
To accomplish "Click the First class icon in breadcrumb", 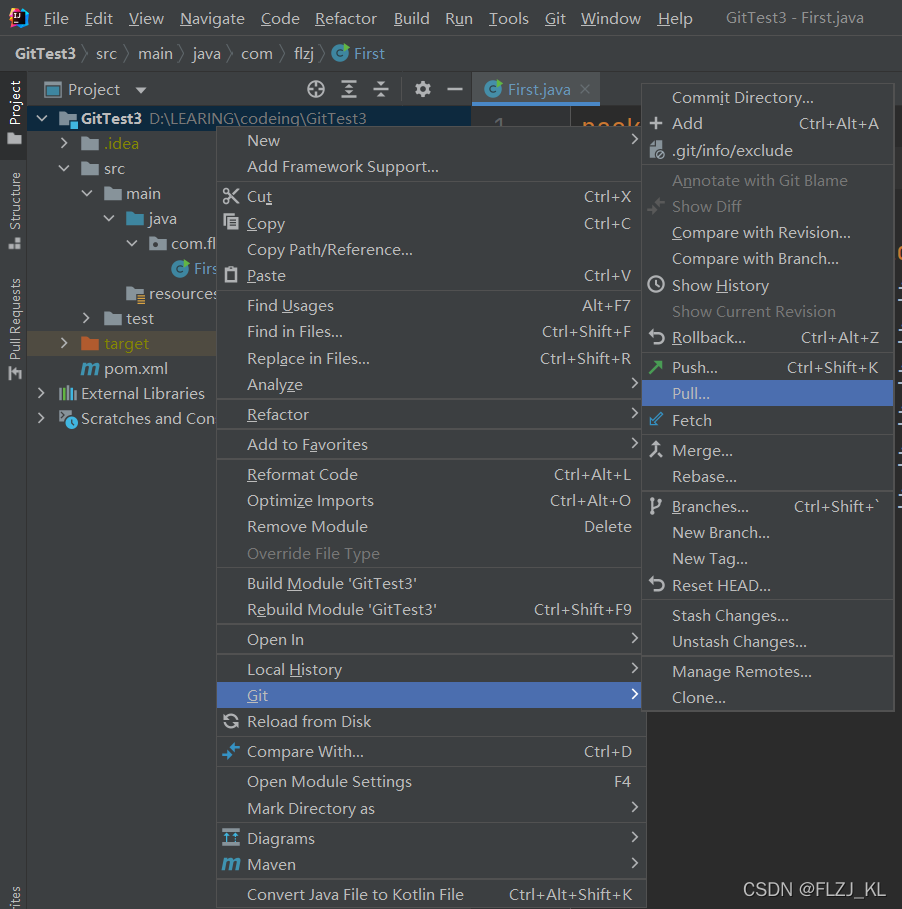I will (x=340, y=53).
